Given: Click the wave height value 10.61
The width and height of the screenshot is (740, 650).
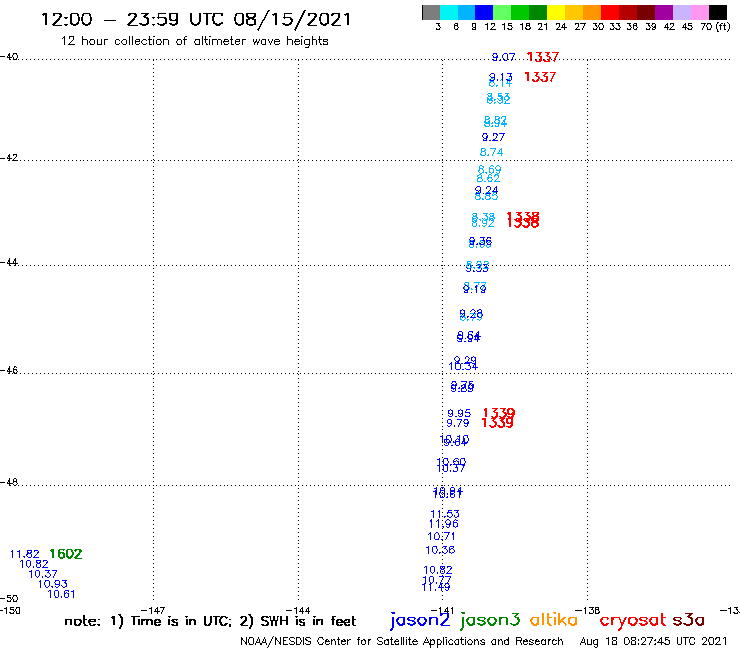Looking at the screenshot, I should pyautogui.click(x=61, y=594).
